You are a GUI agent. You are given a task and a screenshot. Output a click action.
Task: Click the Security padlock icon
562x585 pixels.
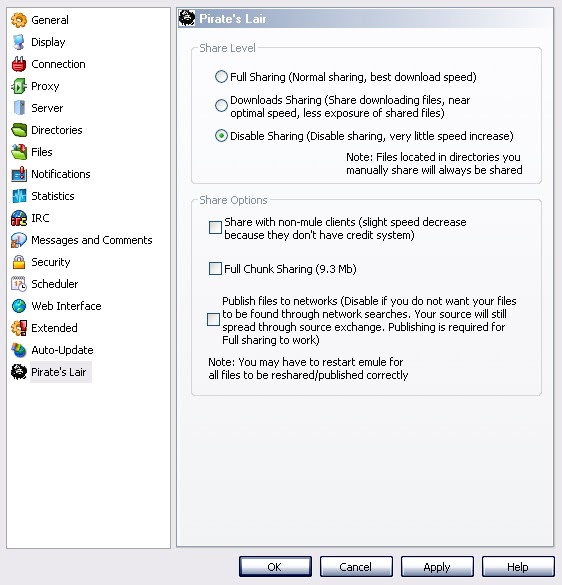coord(19,262)
